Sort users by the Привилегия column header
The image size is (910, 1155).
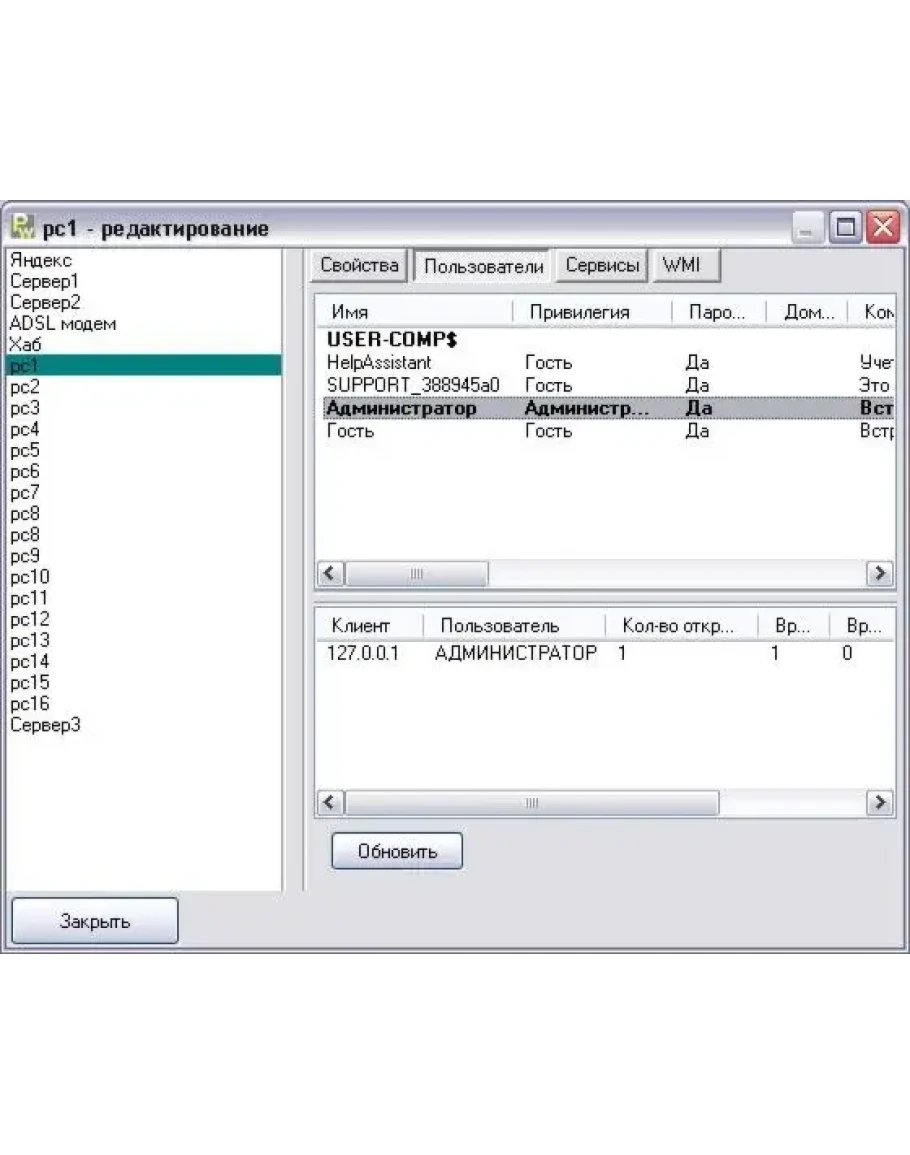coord(579,312)
